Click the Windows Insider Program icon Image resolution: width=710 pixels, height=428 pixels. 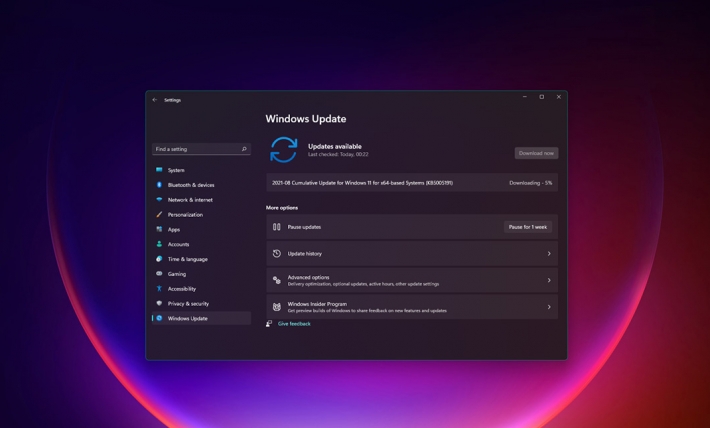pyautogui.click(x=277, y=307)
